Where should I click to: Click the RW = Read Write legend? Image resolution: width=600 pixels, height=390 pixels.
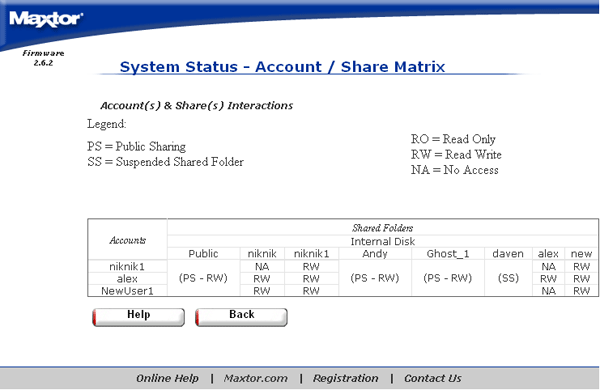point(456,155)
